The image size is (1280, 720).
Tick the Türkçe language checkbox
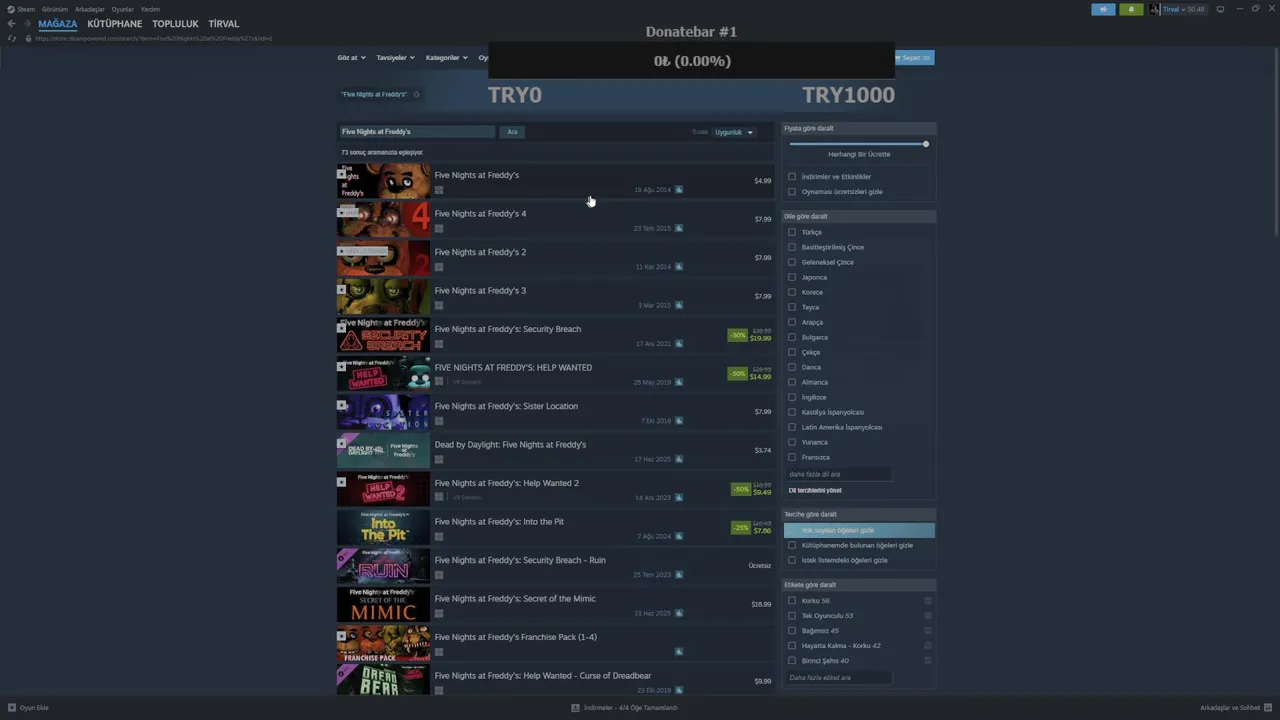tap(792, 232)
